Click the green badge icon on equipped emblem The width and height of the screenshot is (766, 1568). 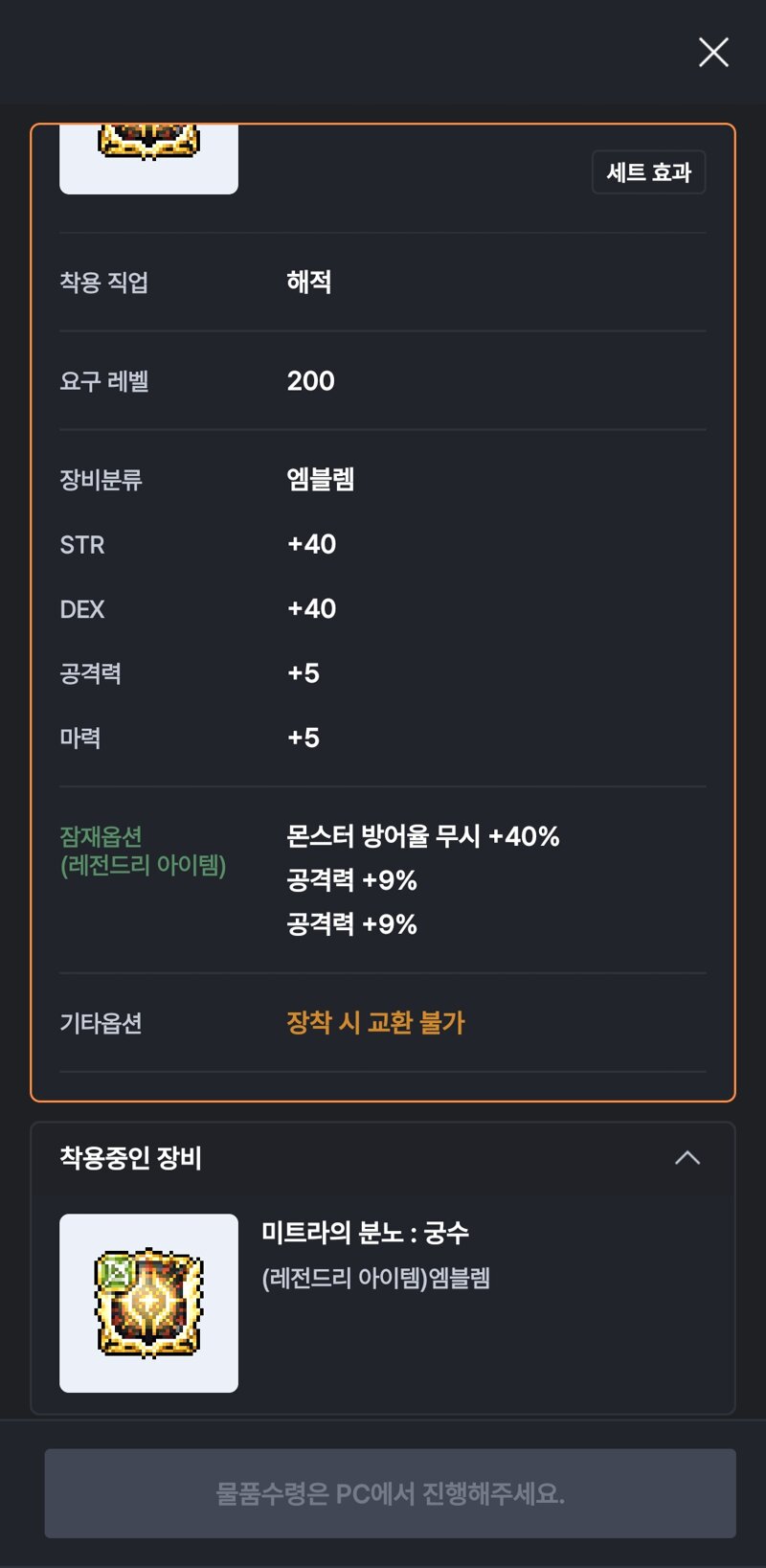pyautogui.click(x=114, y=1272)
